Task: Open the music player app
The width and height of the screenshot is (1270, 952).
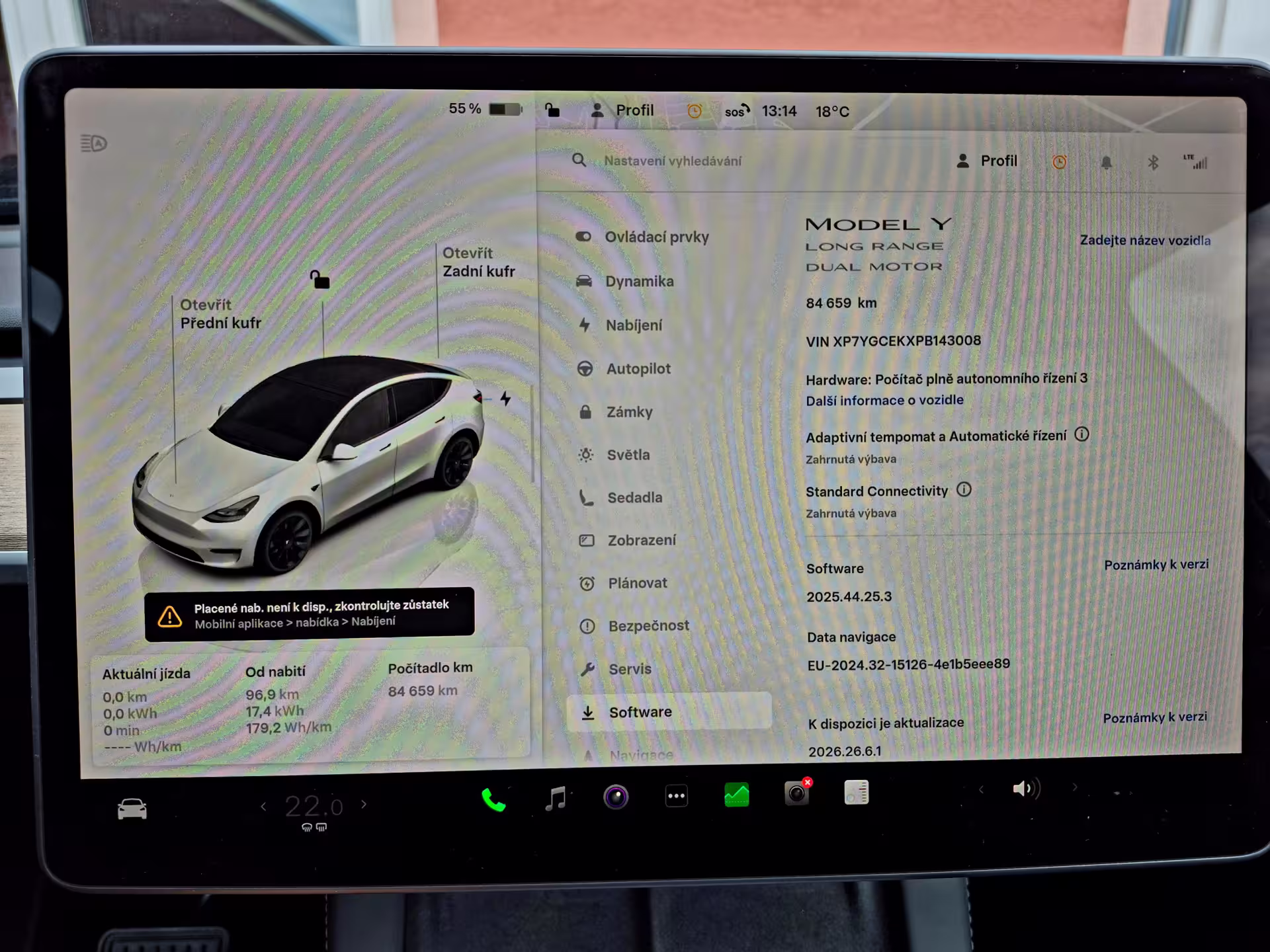Action: tap(555, 798)
